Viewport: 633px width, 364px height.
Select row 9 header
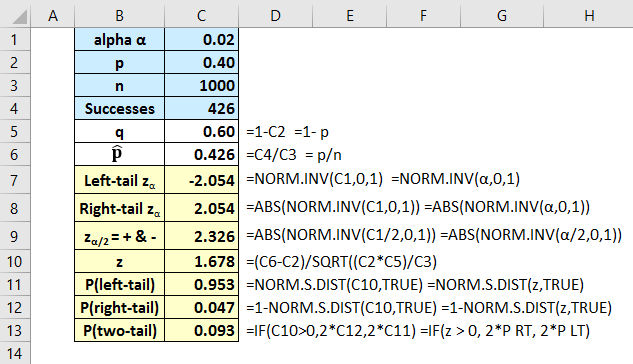pyautogui.click(x=15, y=236)
